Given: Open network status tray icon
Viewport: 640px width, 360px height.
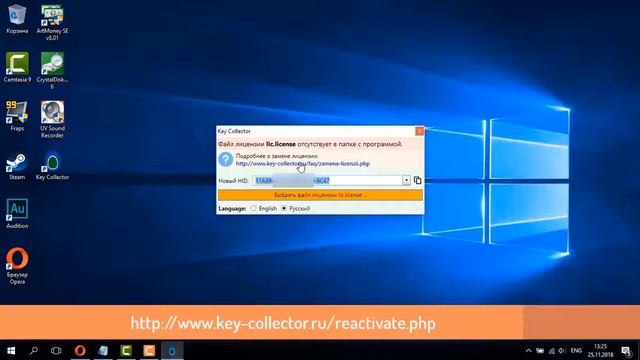Looking at the screenshot, I should pyautogui.click(x=551, y=351).
